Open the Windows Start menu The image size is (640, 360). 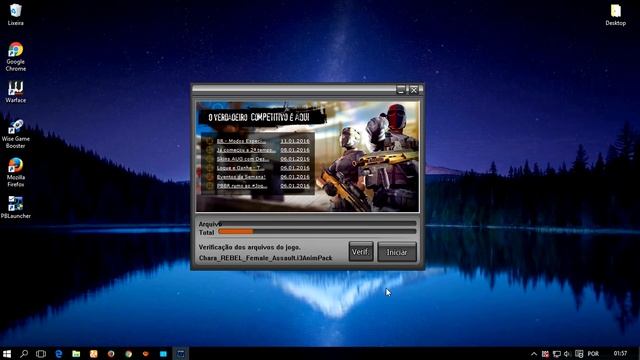(7, 354)
